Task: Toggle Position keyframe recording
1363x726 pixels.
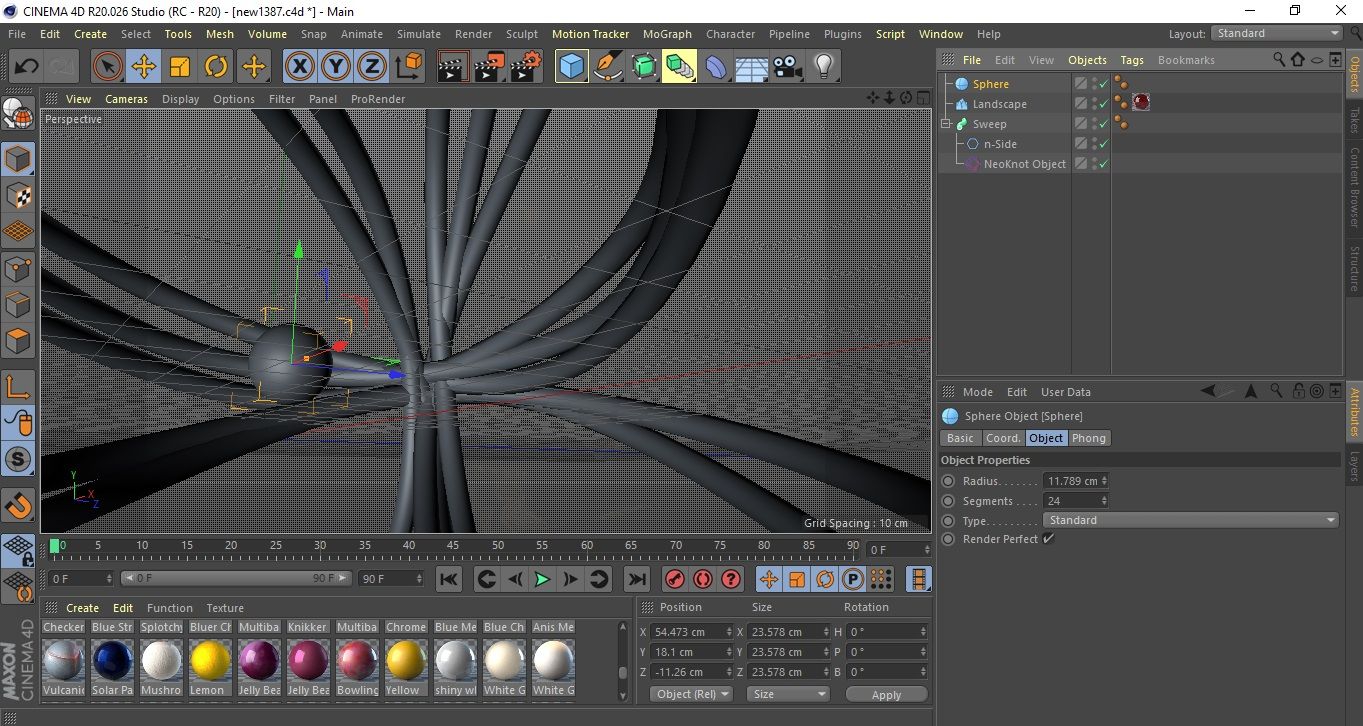Action: click(x=769, y=579)
